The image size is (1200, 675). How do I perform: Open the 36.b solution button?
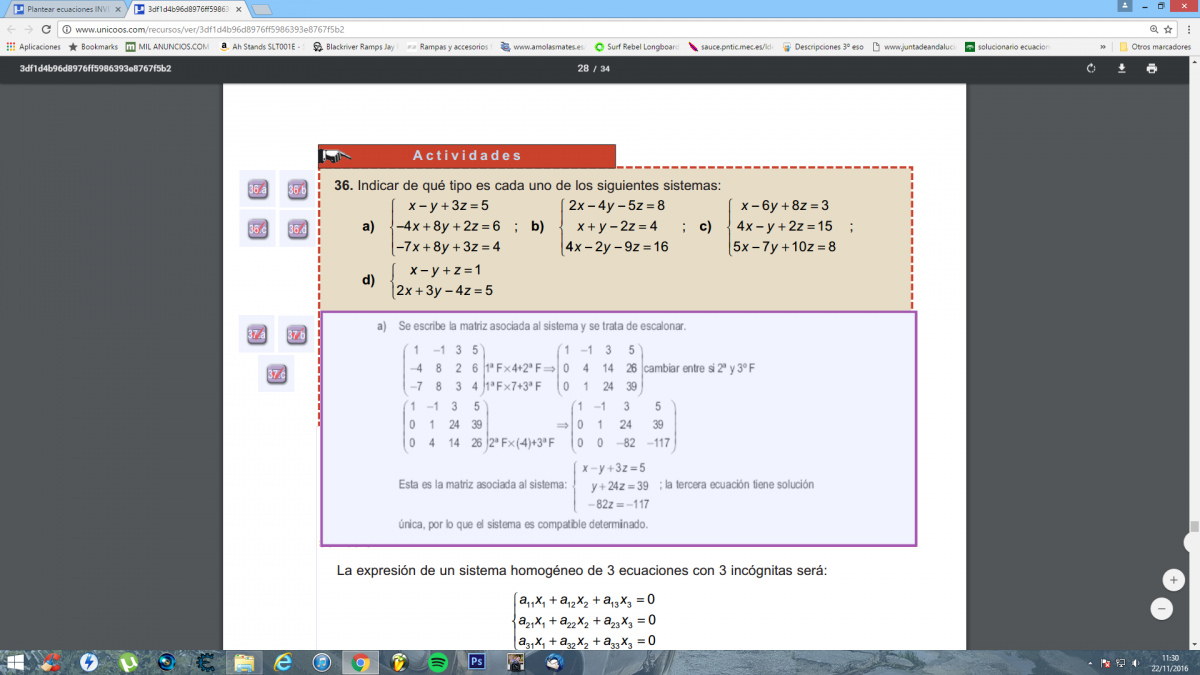(297, 189)
